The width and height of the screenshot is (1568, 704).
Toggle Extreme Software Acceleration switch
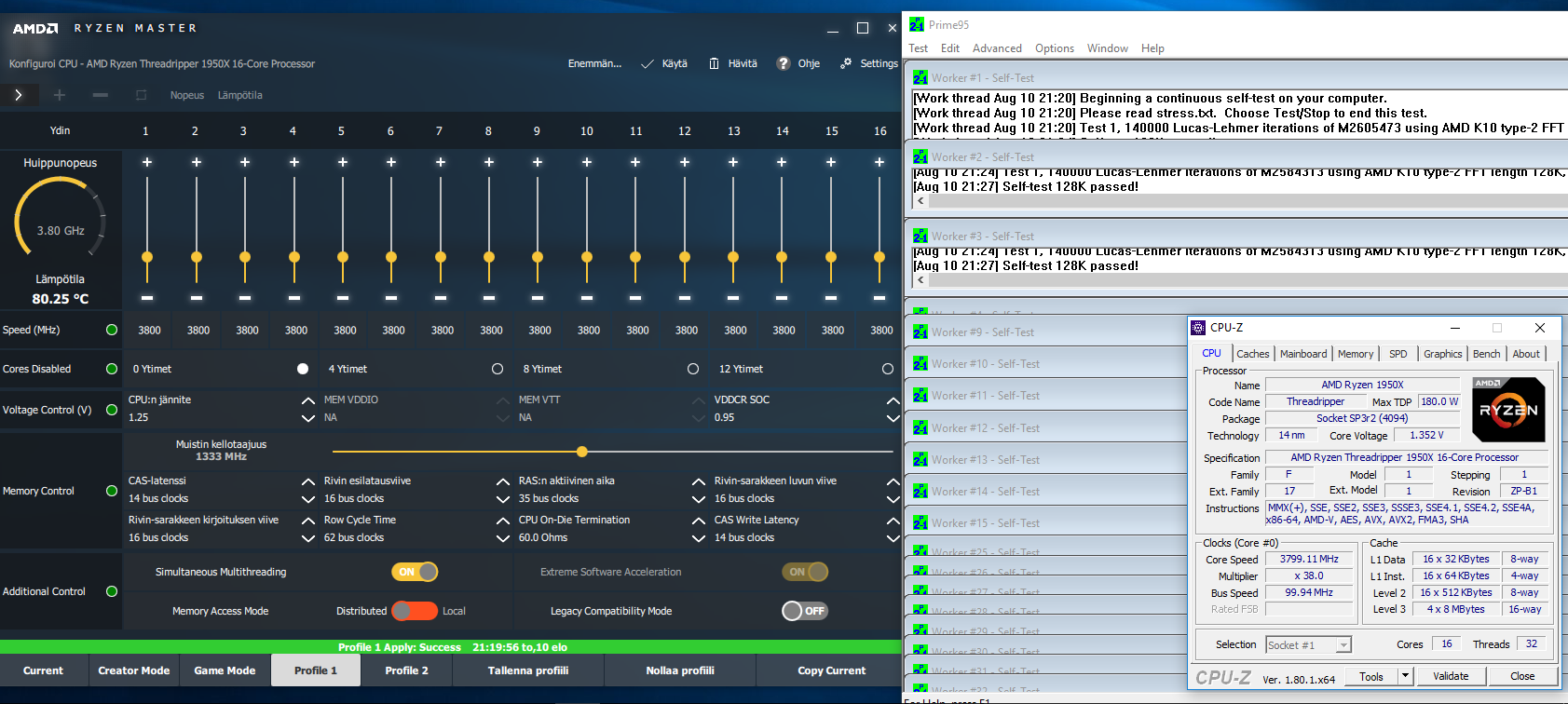point(805,572)
